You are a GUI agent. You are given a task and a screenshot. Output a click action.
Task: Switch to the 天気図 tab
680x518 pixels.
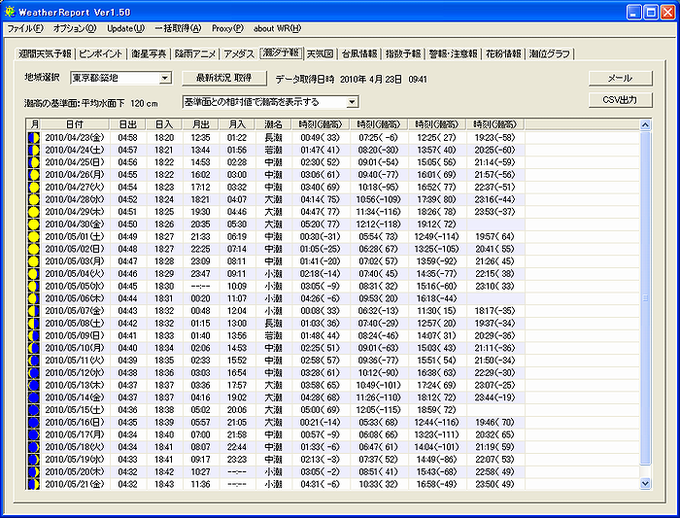(x=320, y=54)
